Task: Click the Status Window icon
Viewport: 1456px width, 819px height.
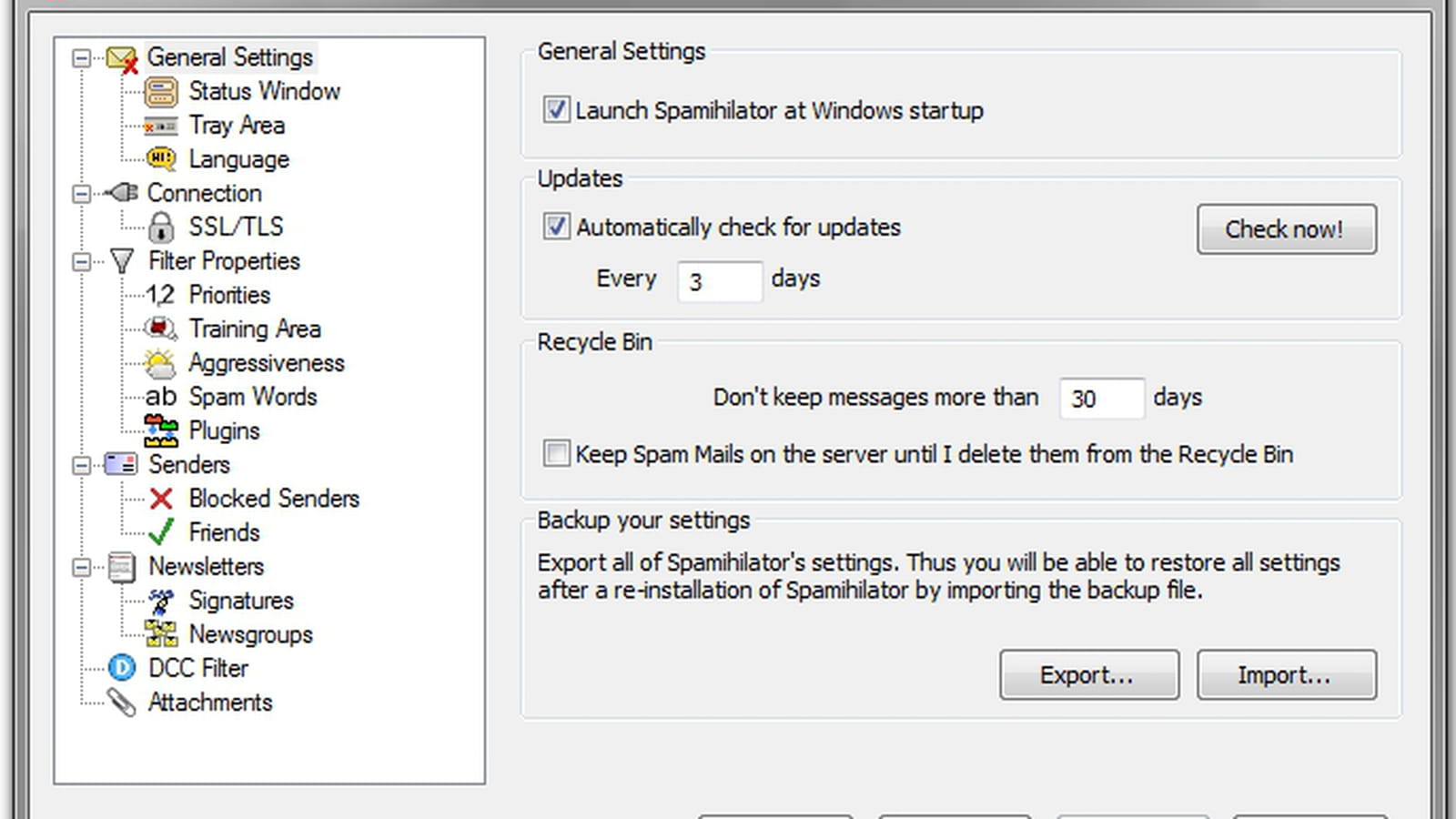Action: [162, 92]
